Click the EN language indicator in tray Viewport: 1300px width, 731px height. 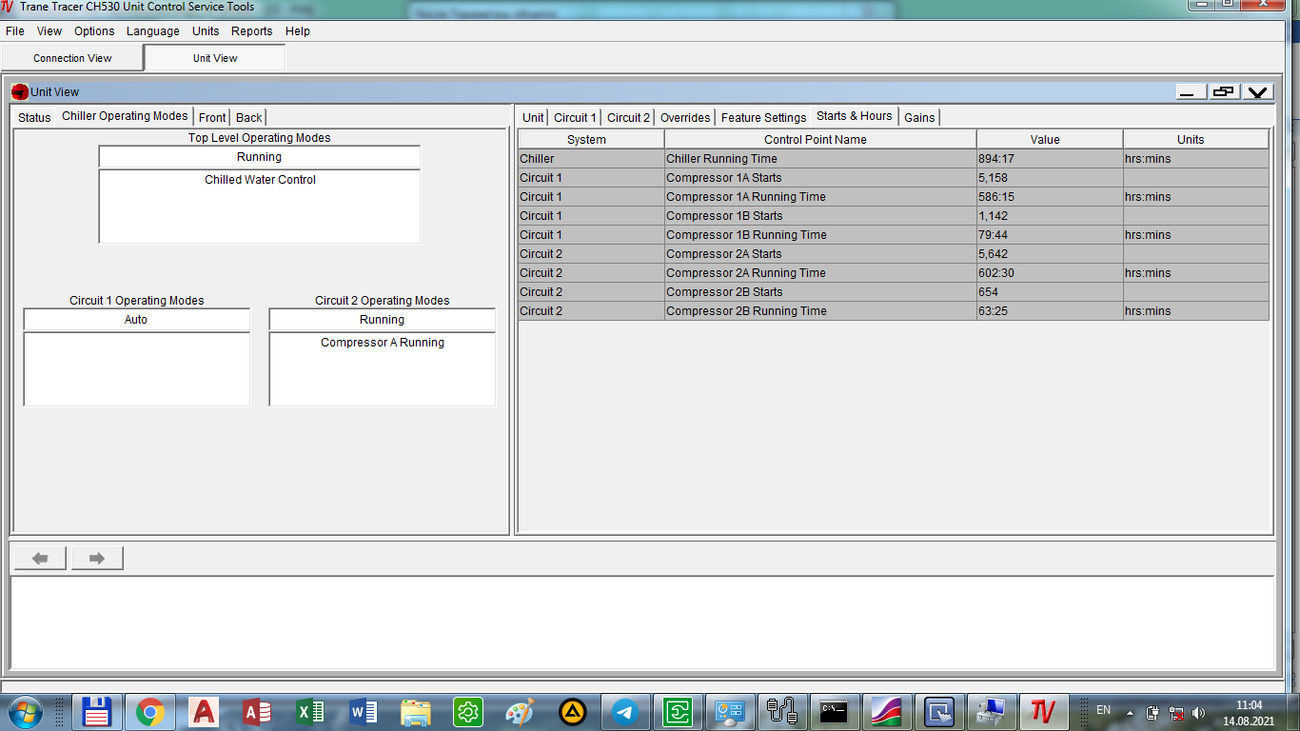click(1103, 710)
